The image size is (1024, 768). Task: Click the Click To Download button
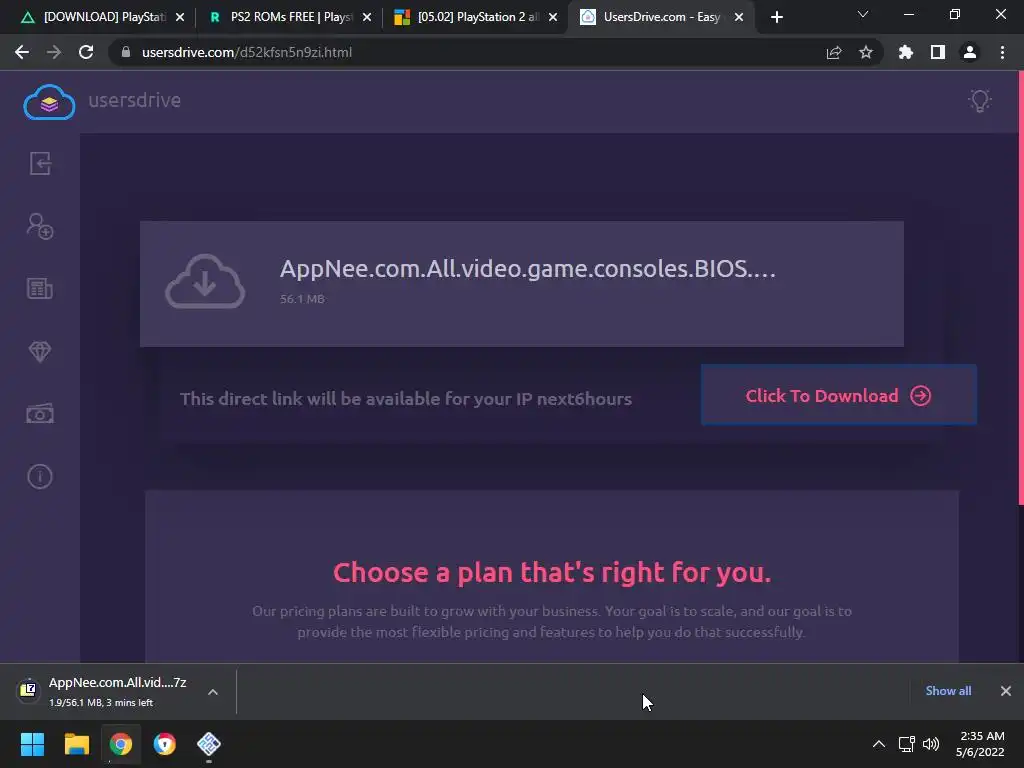839,395
